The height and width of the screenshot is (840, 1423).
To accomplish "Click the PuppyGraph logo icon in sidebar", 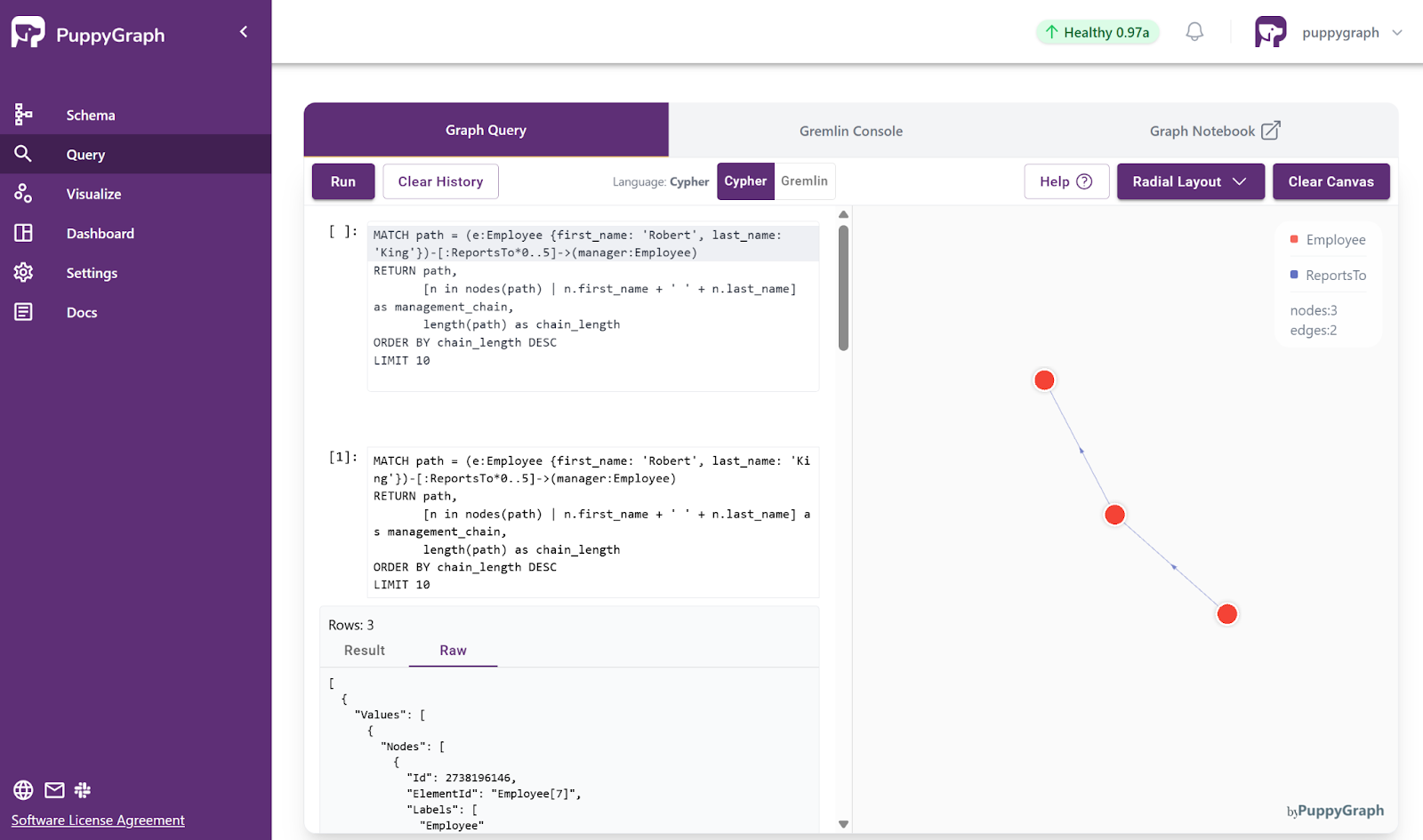I will tap(28, 33).
